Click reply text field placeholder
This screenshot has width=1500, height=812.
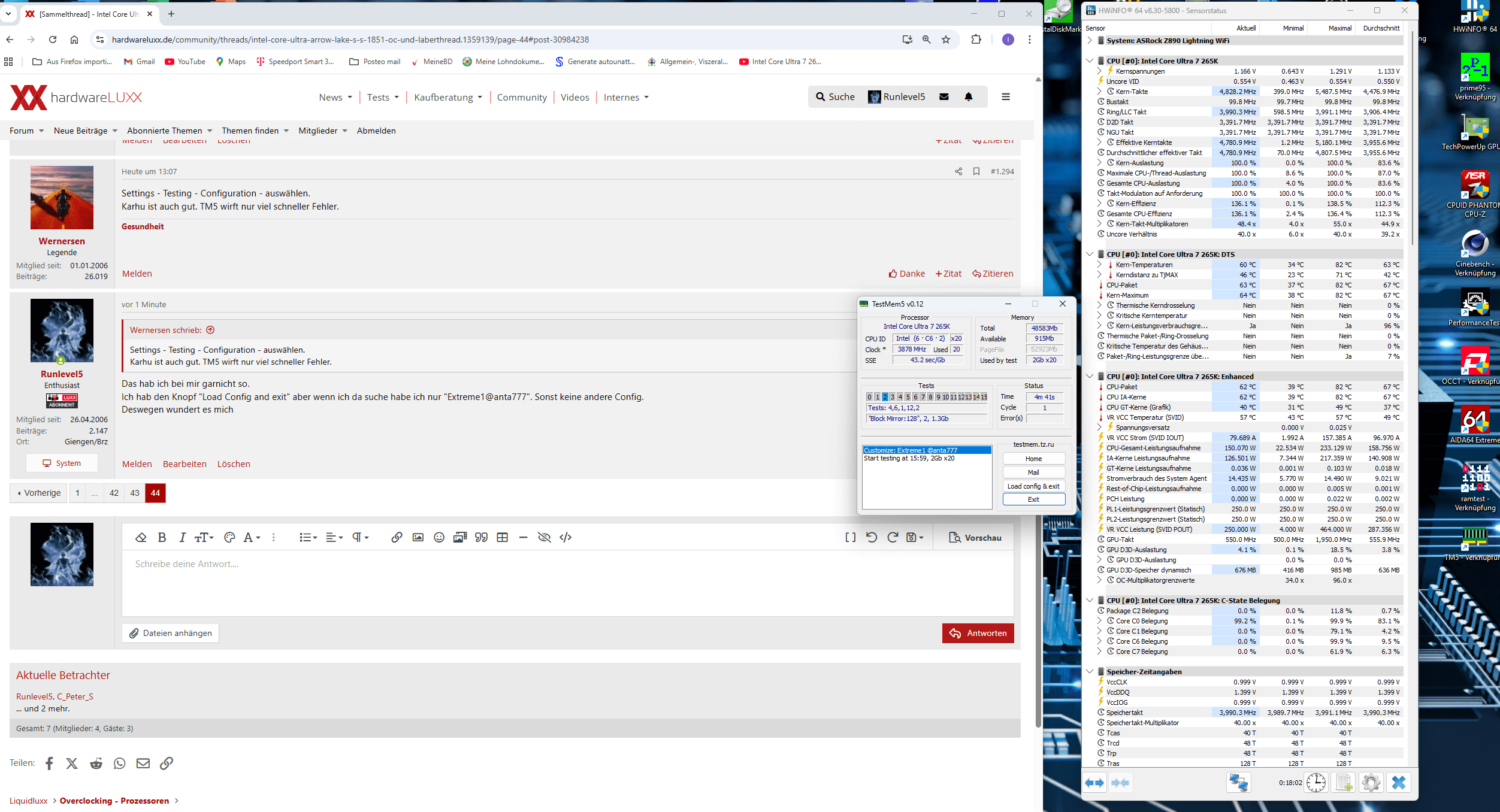[187, 564]
